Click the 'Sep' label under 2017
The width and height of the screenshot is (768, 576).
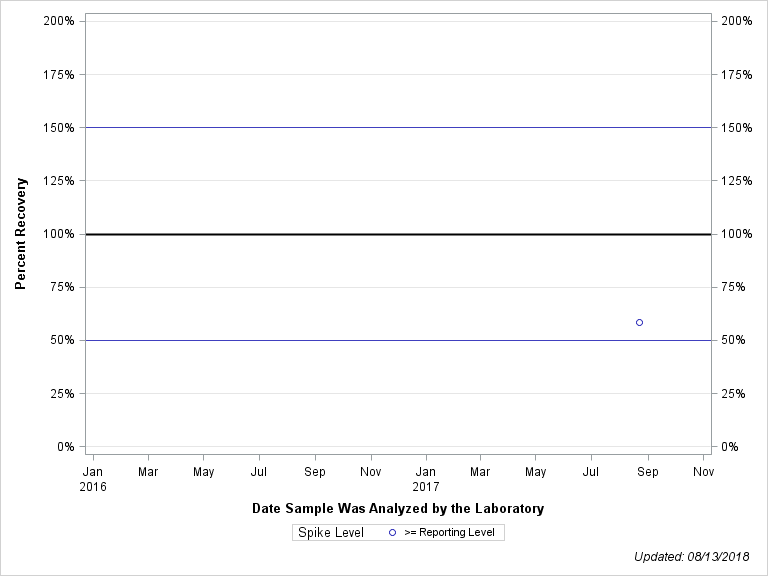point(648,472)
